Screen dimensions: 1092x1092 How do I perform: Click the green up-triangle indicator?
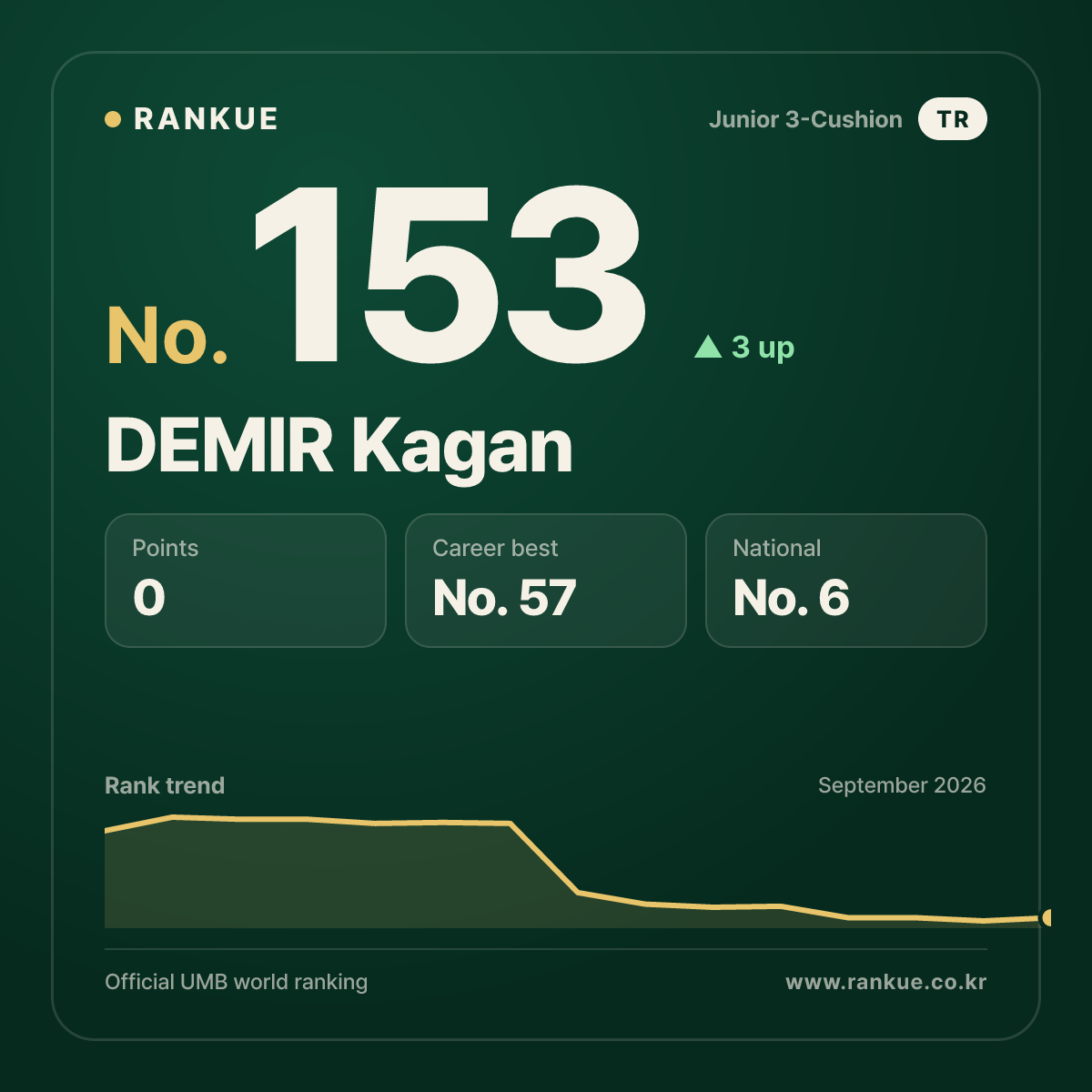point(708,346)
